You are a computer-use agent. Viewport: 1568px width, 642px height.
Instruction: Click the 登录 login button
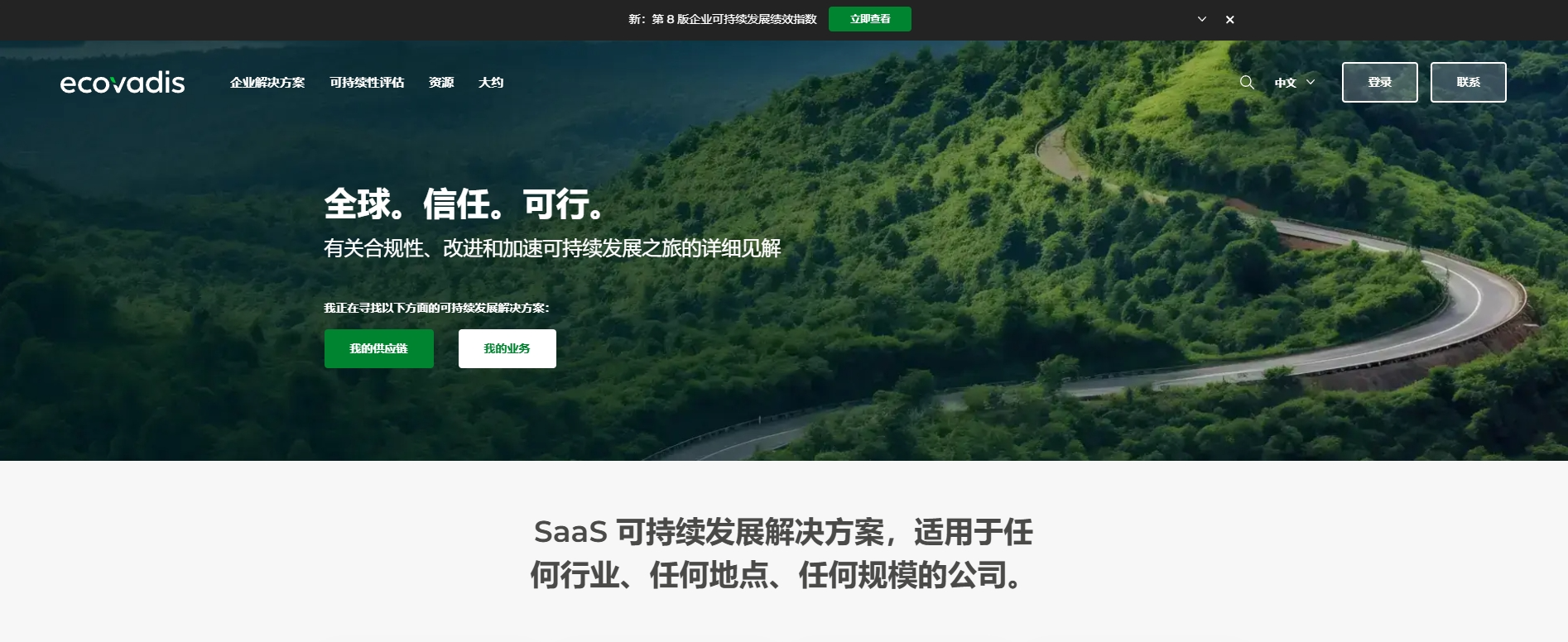point(1380,82)
